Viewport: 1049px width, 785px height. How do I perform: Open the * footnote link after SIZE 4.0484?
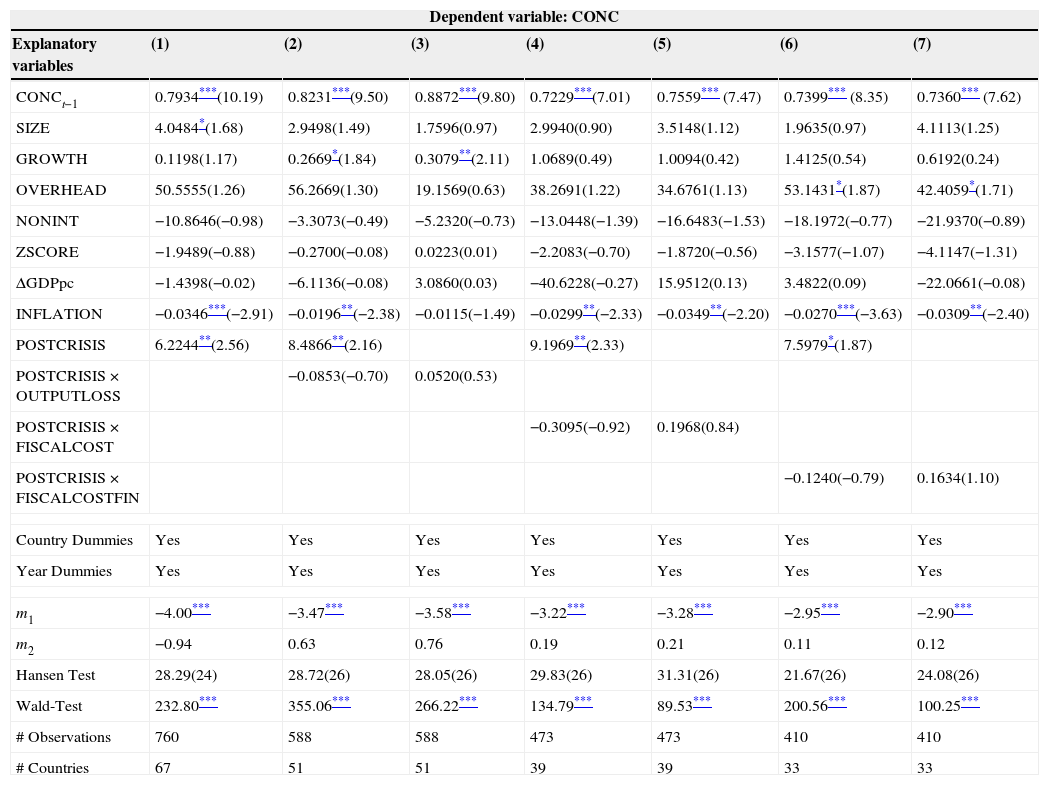[201, 123]
